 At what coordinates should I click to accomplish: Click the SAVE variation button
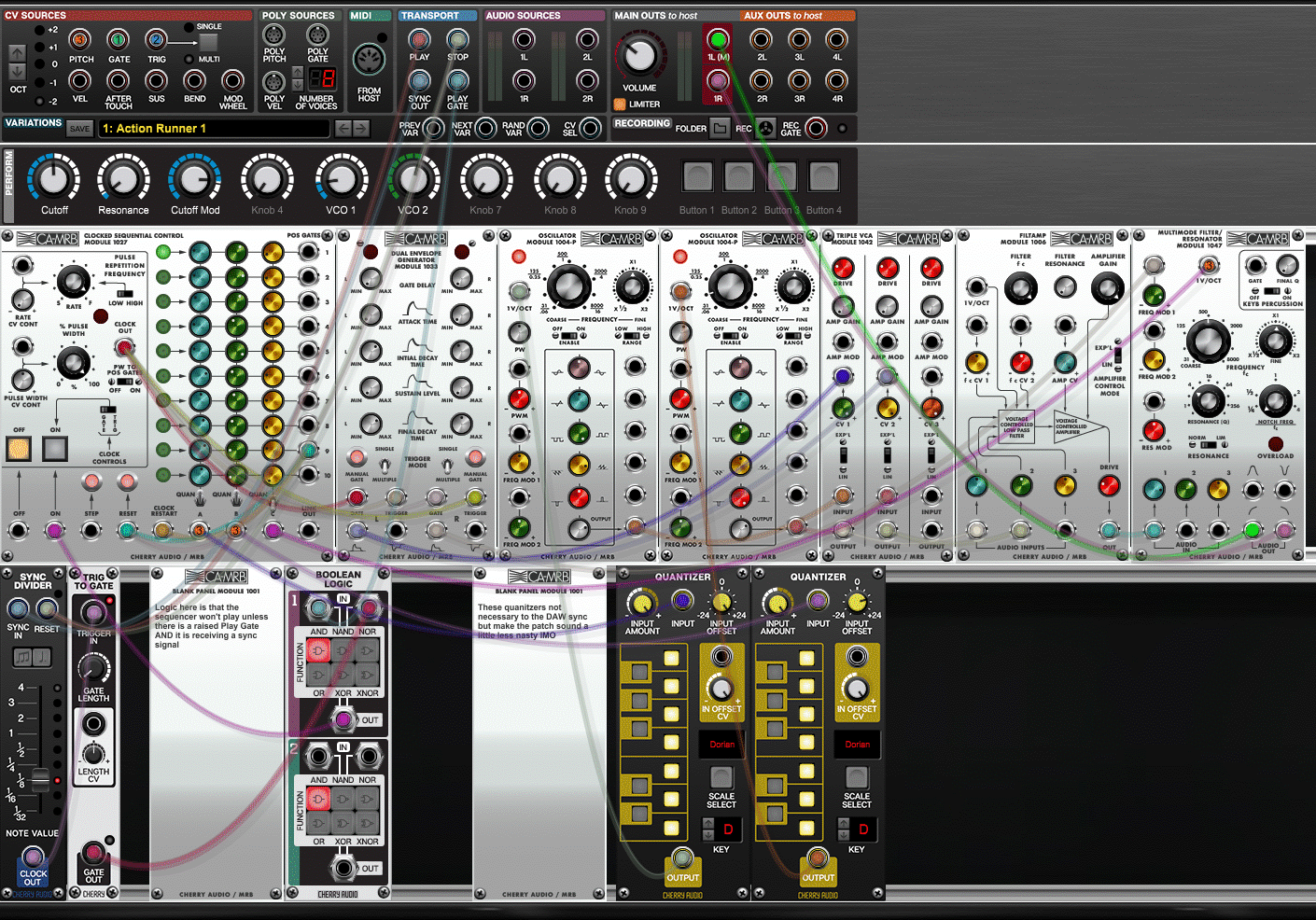(x=79, y=129)
